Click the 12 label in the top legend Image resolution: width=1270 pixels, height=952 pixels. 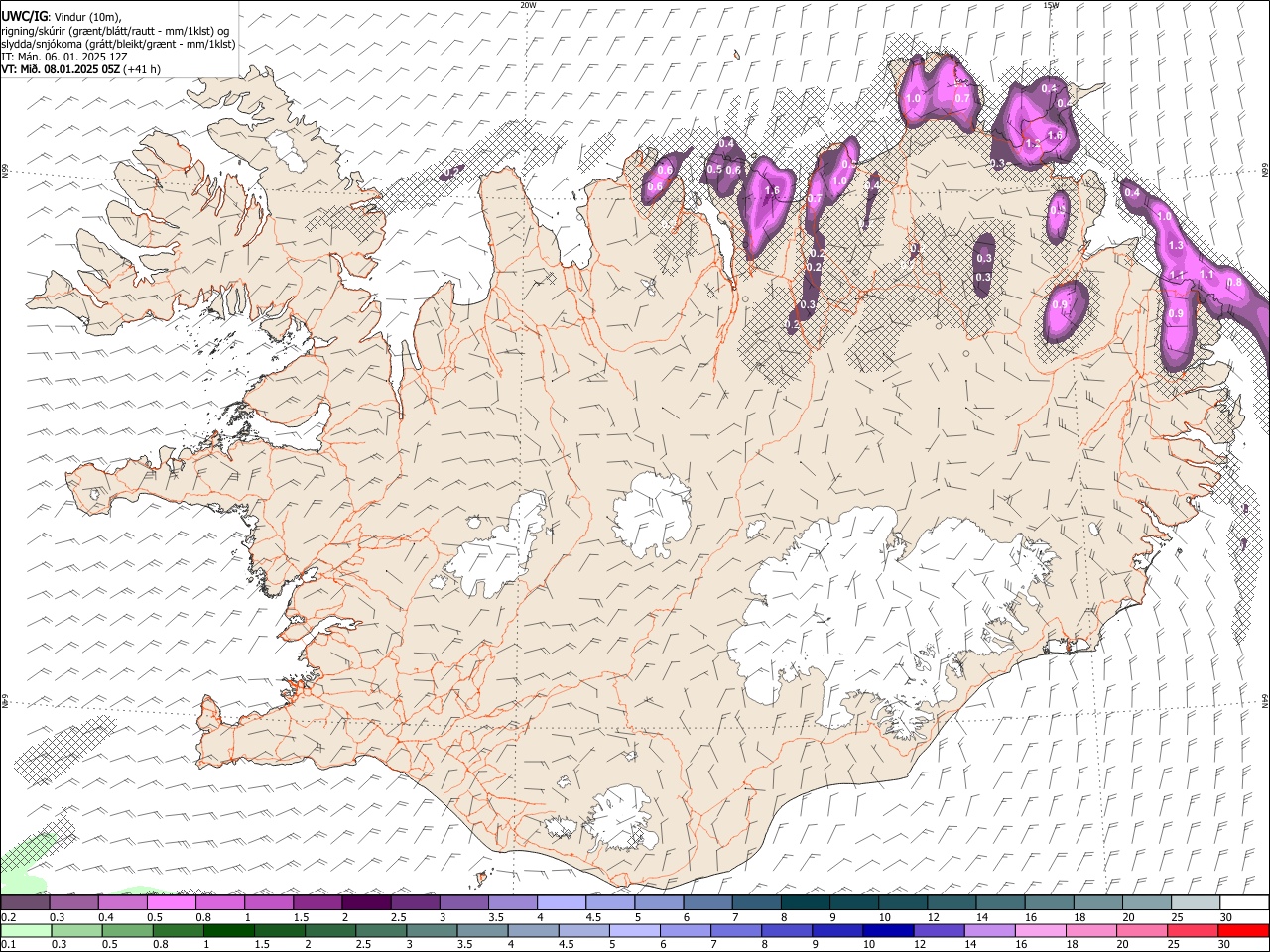tap(933, 916)
